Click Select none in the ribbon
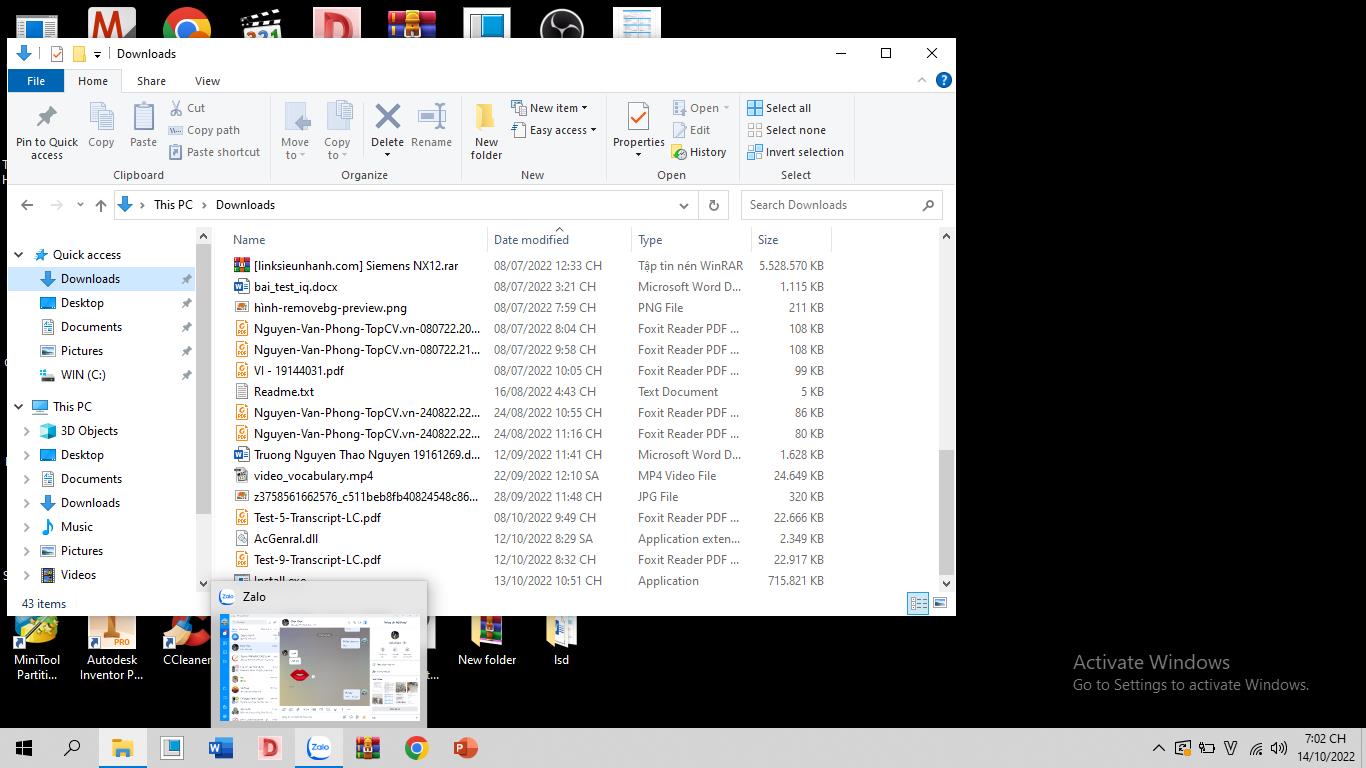 pos(786,130)
